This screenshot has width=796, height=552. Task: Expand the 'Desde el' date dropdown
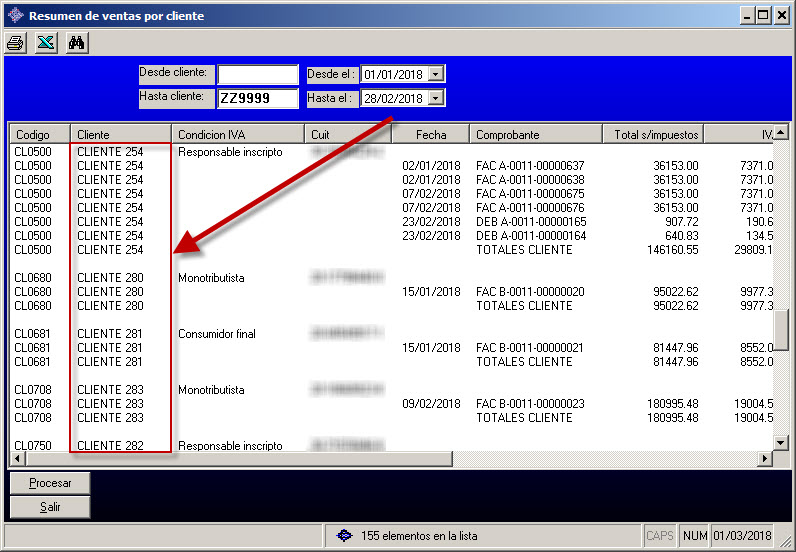(x=436, y=74)
